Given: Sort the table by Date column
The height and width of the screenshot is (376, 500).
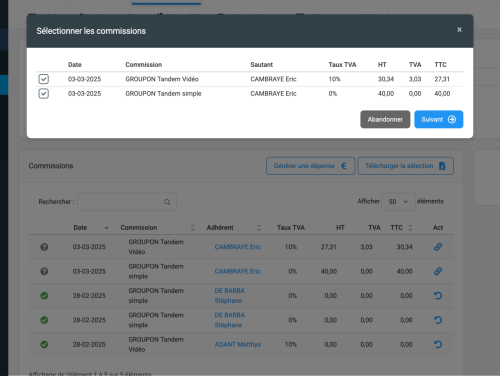Looking at the screenshot, I should tap(91, 228).
